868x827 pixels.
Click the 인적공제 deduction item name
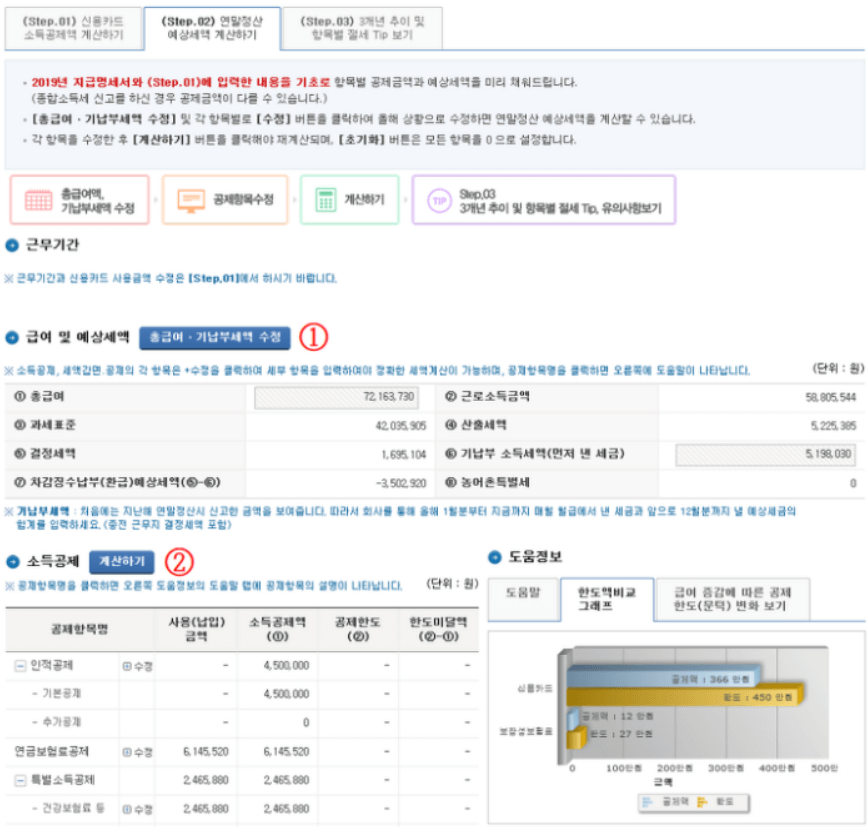51,665
